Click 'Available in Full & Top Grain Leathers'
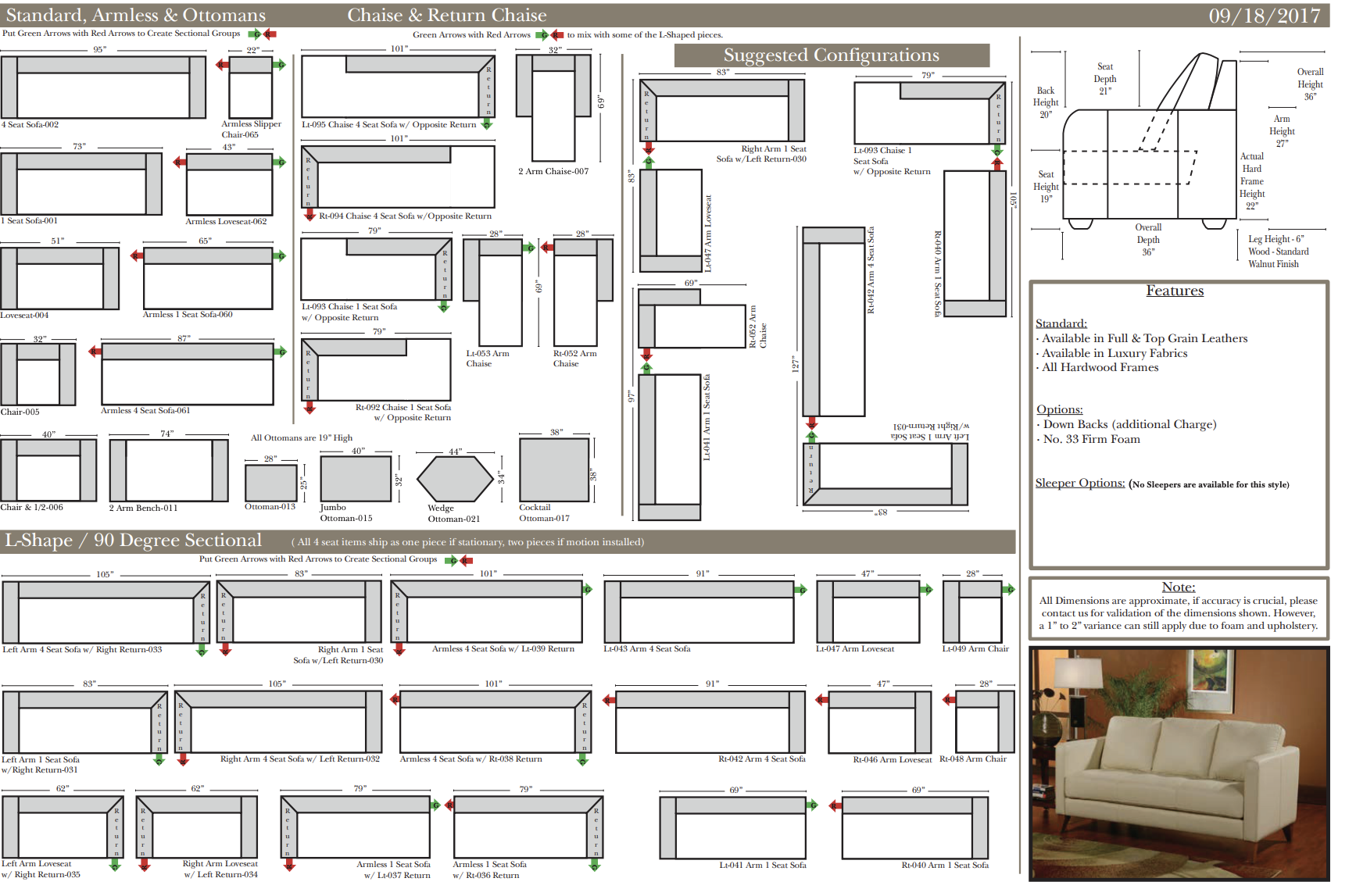The height and width of the screenshot is (896, 1356). tap(1144, 338)
